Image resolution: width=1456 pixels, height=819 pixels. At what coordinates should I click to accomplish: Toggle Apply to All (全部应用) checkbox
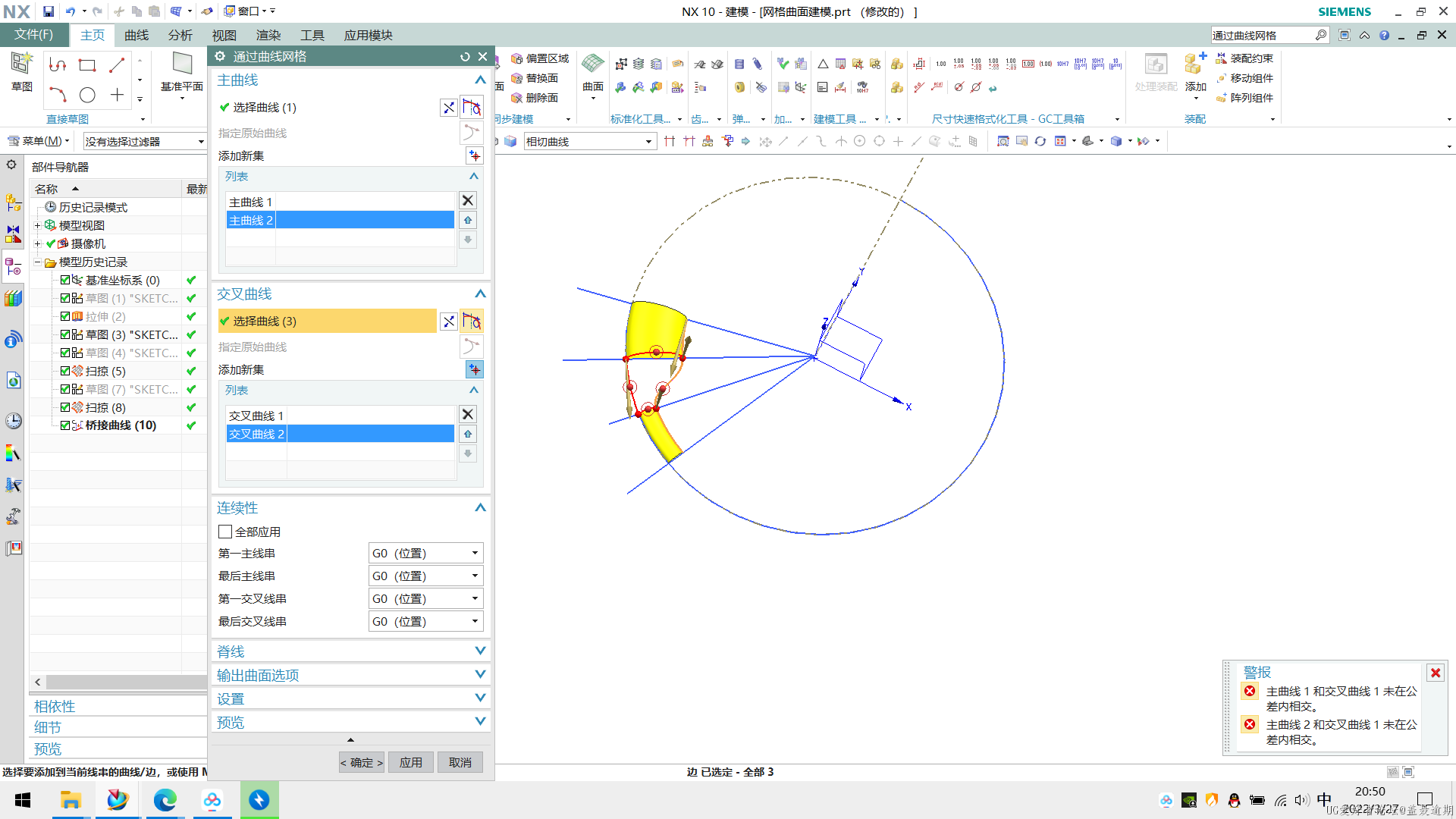click(225, 532)
